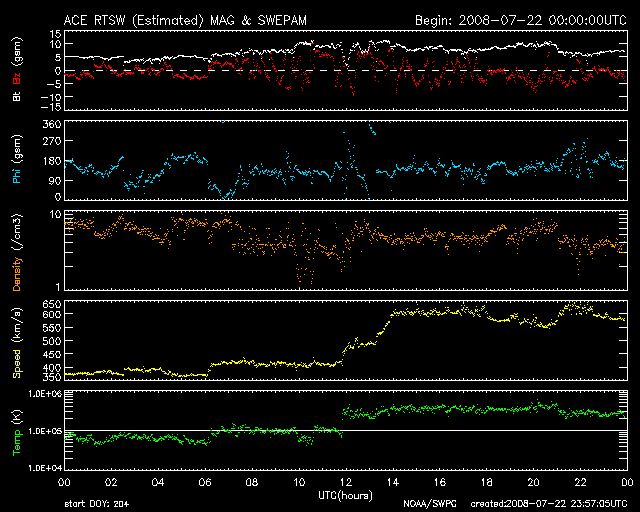Screen dimensions: 640x512
Task: Click the plot title 'ACE RTSW (Estimated) MAG & SWEPAM'
Action: click(185, 20)
